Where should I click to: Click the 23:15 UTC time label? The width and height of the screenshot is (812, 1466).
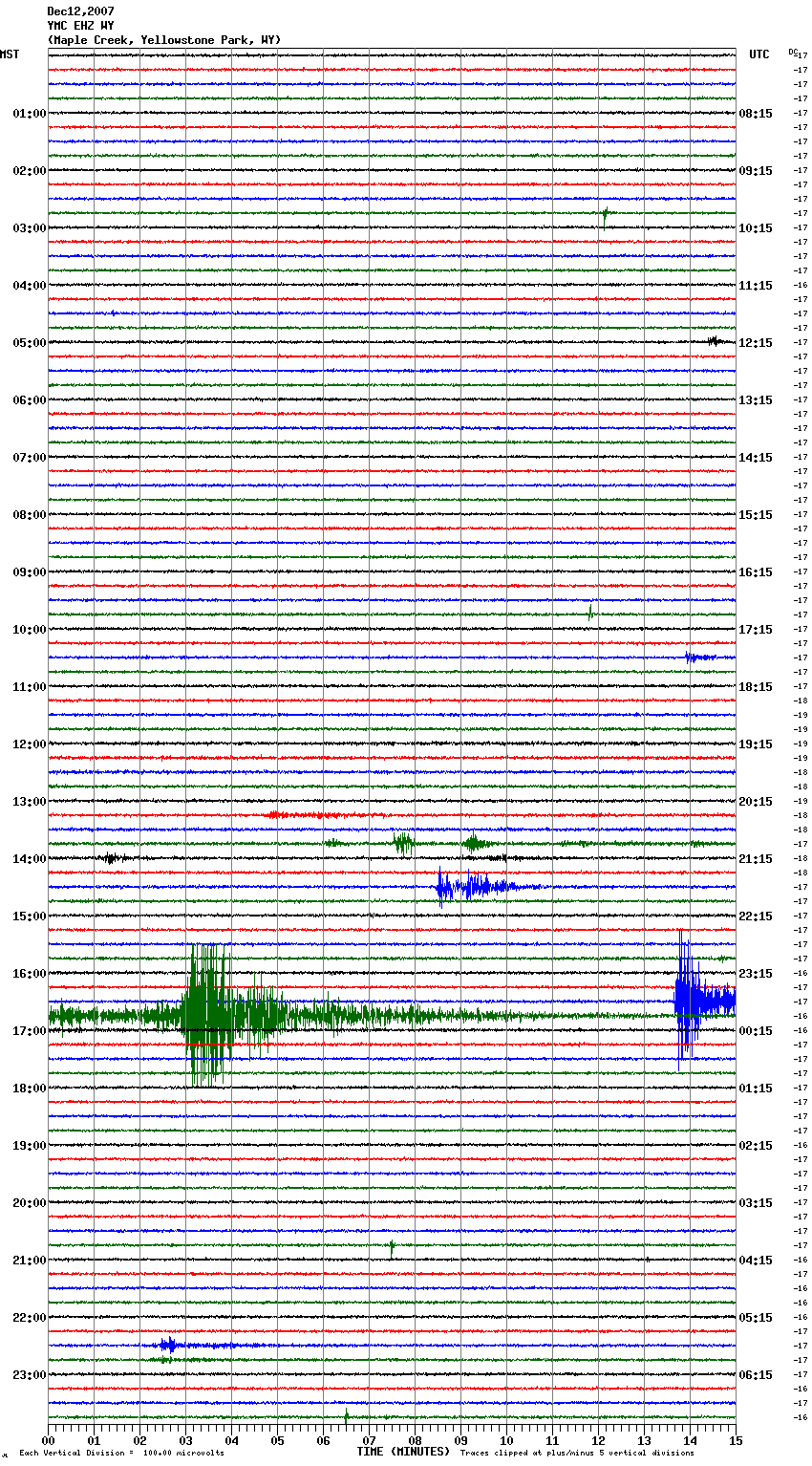[x=756, y=974]
